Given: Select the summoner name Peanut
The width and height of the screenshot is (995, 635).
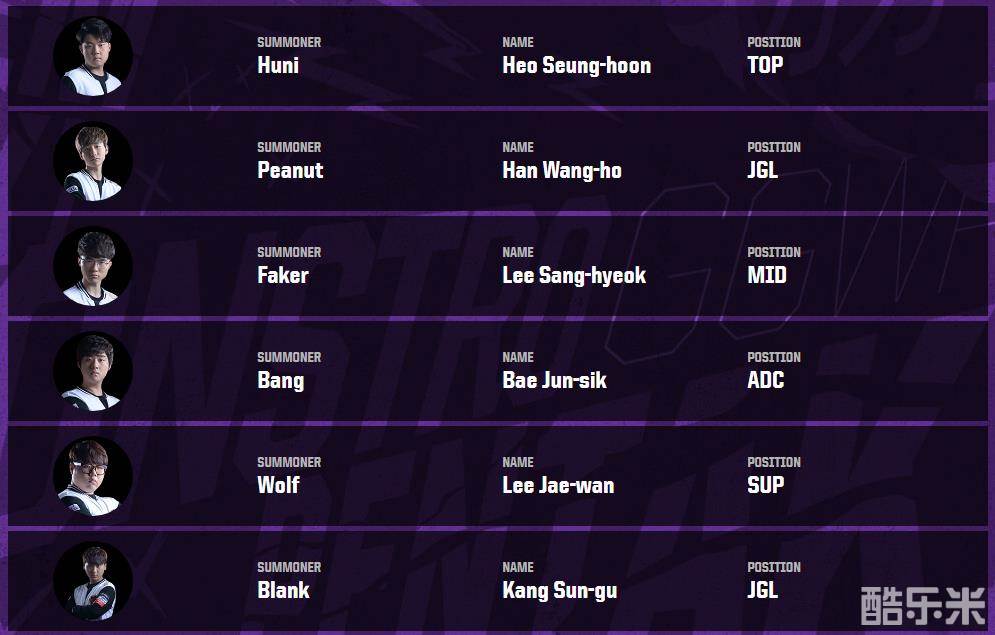Looking at the screenshot, I should pyautogui.click(x=290, y=171).
